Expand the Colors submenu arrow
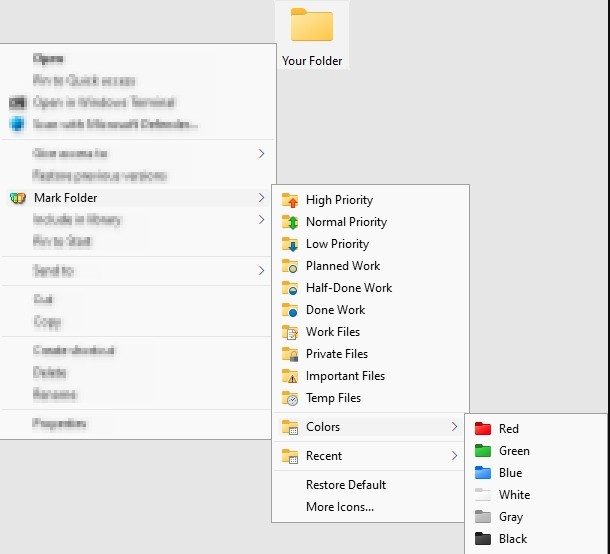Screen dimensions: 610x554 pyautogui.click(x=454, y=427)
